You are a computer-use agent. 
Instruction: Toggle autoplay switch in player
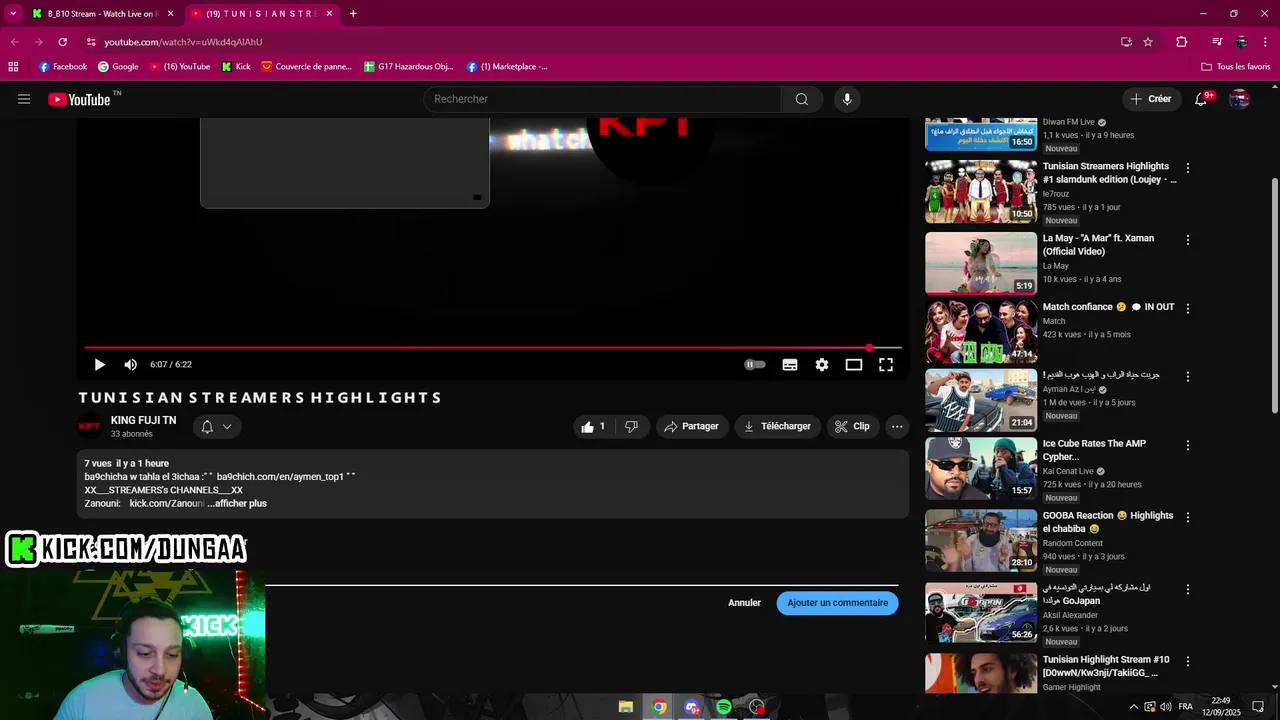755,365
